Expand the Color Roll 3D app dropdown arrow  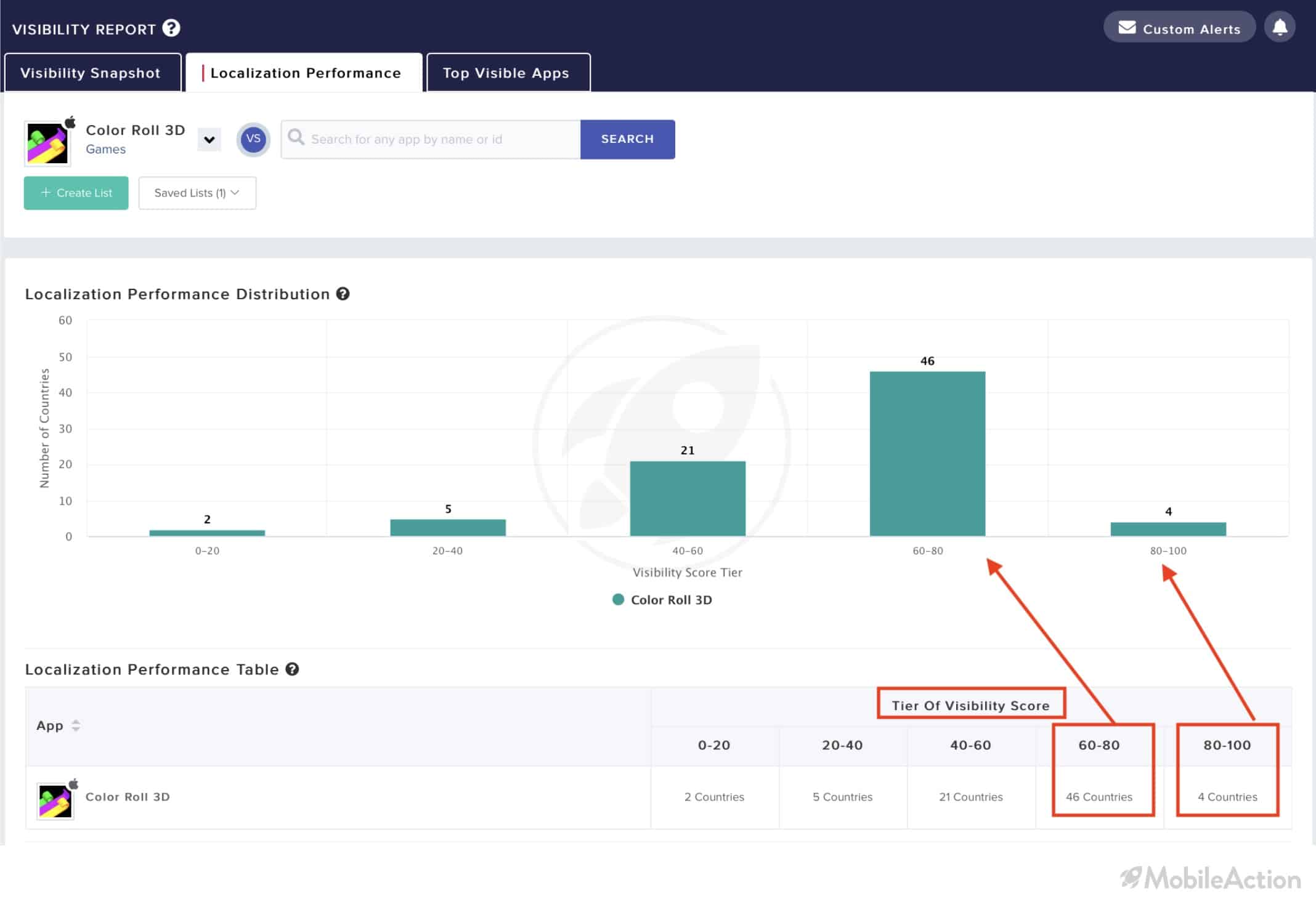pos(209,140)
